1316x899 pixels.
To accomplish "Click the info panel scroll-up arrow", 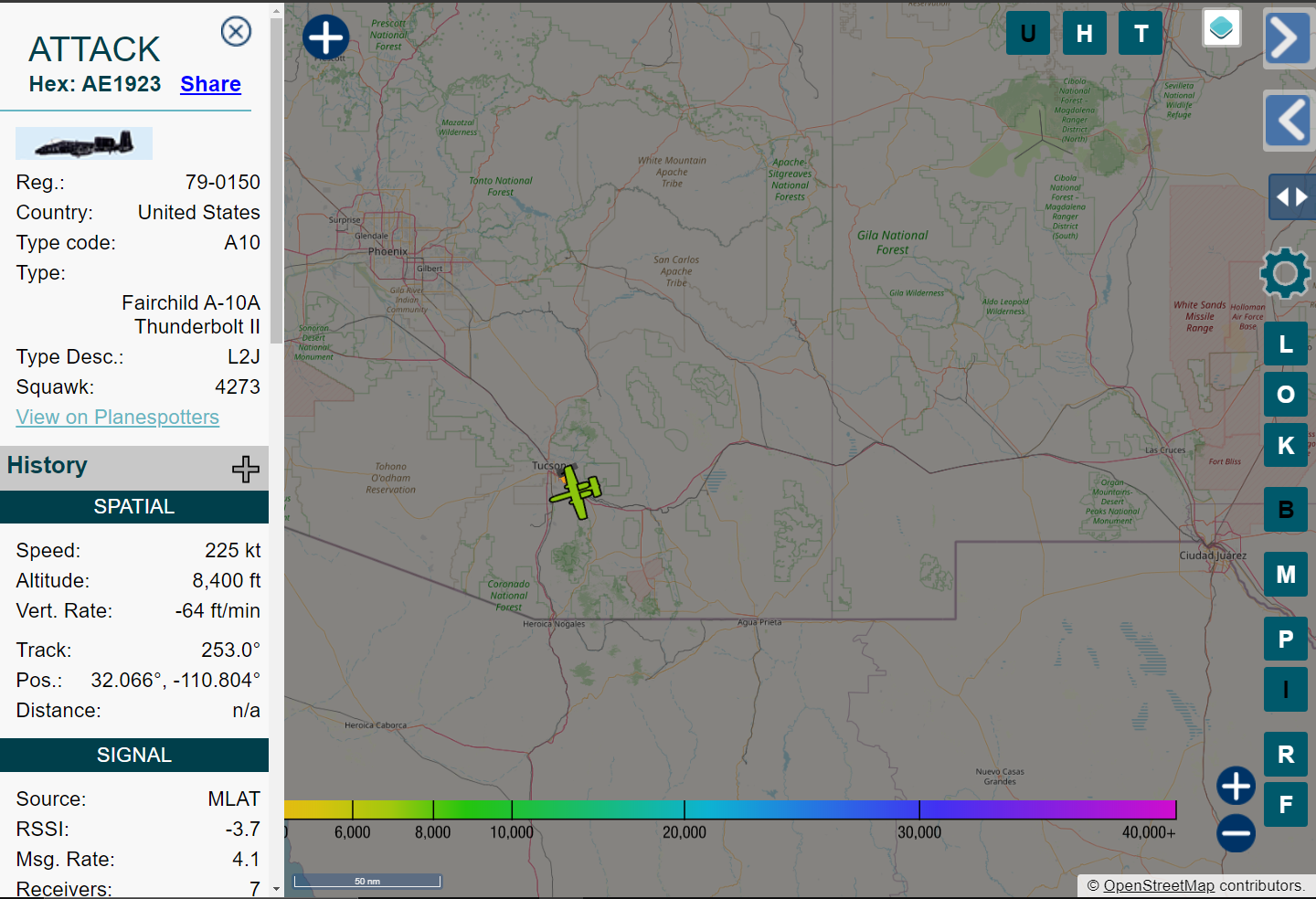I will point(277,12).
